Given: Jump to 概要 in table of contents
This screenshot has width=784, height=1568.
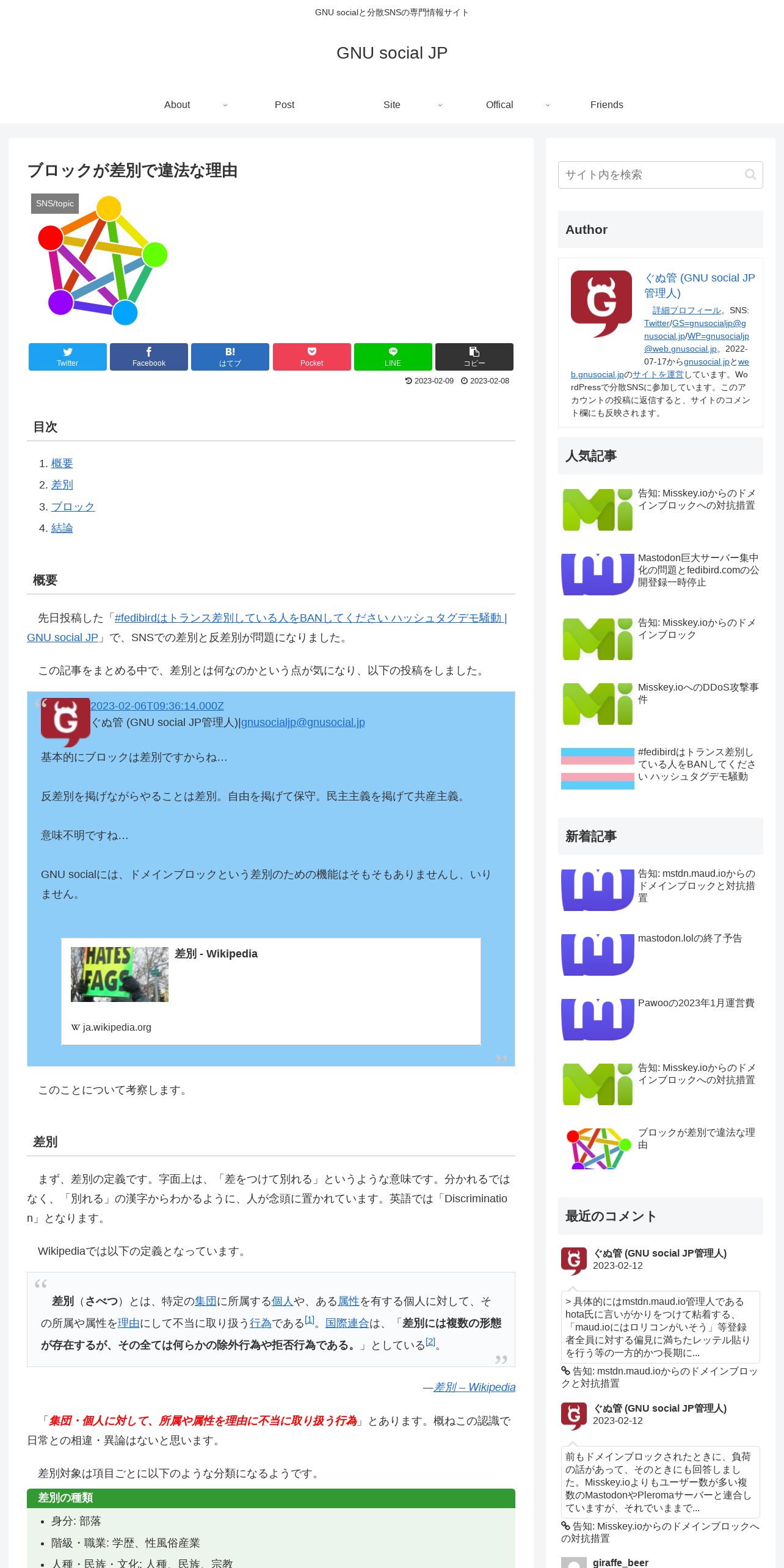Looking at the screenshot, I should point(62,463).
